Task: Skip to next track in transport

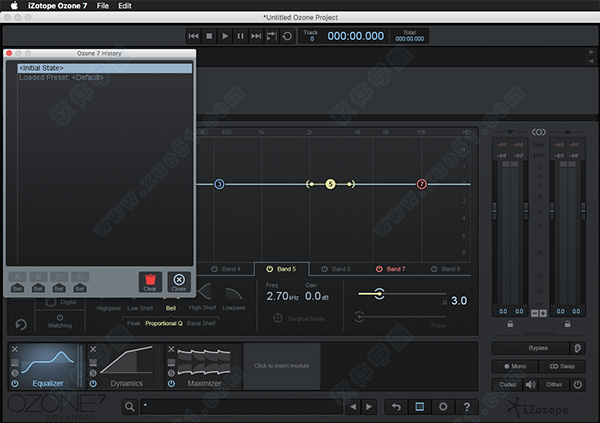Action: (256, 36)
